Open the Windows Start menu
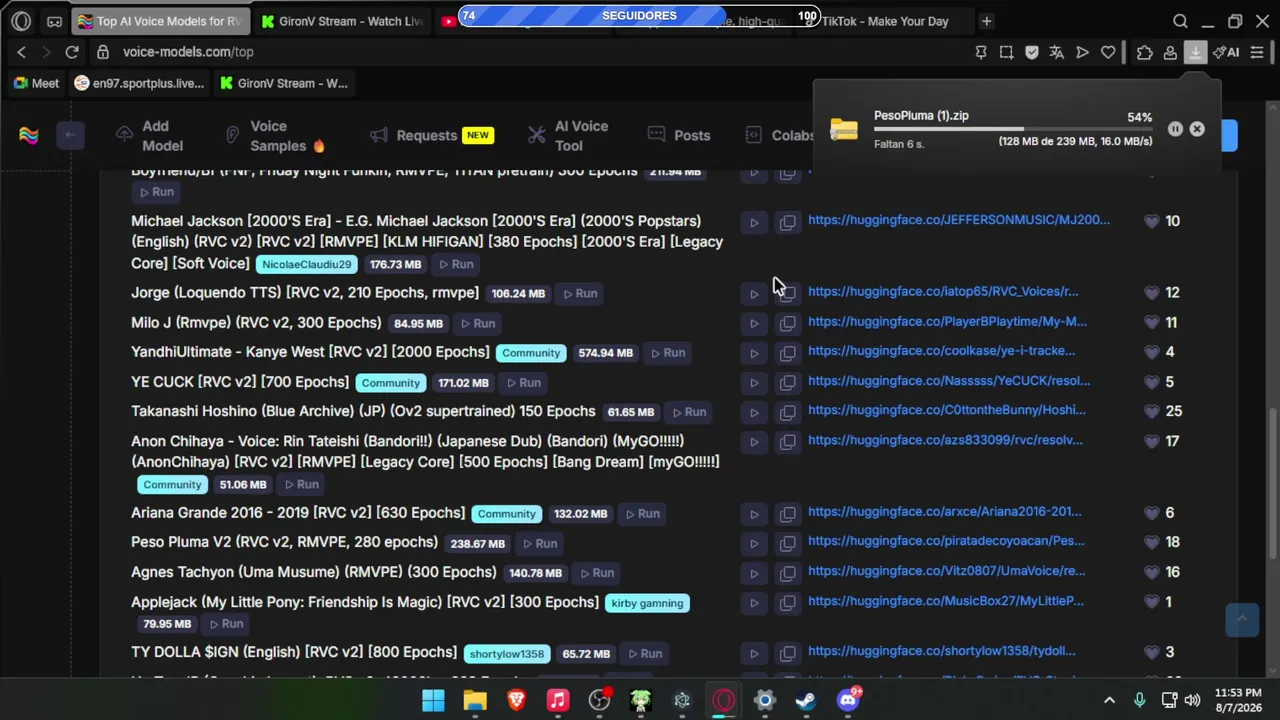 click(433, 700)
